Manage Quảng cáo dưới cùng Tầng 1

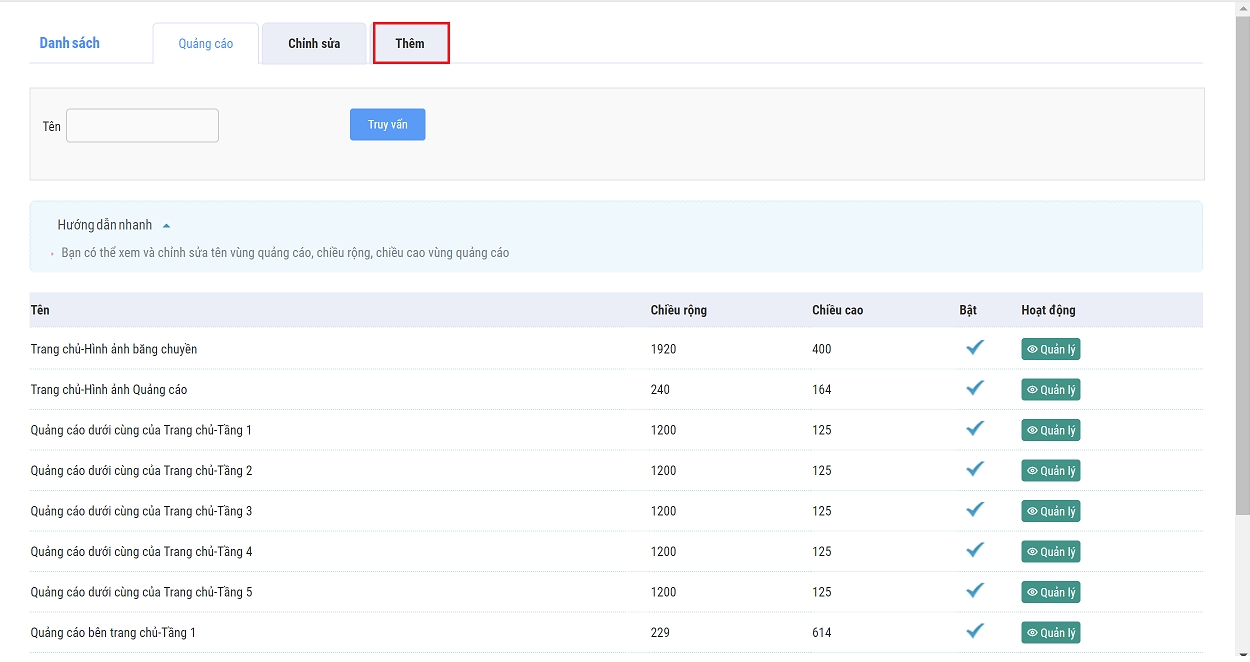1050,430
